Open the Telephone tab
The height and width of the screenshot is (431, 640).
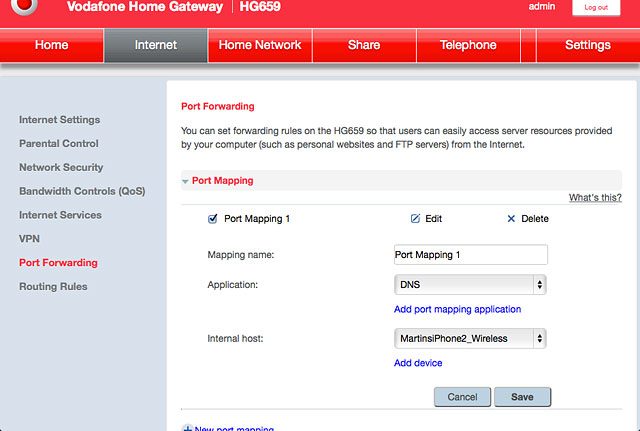pos(468,45)
